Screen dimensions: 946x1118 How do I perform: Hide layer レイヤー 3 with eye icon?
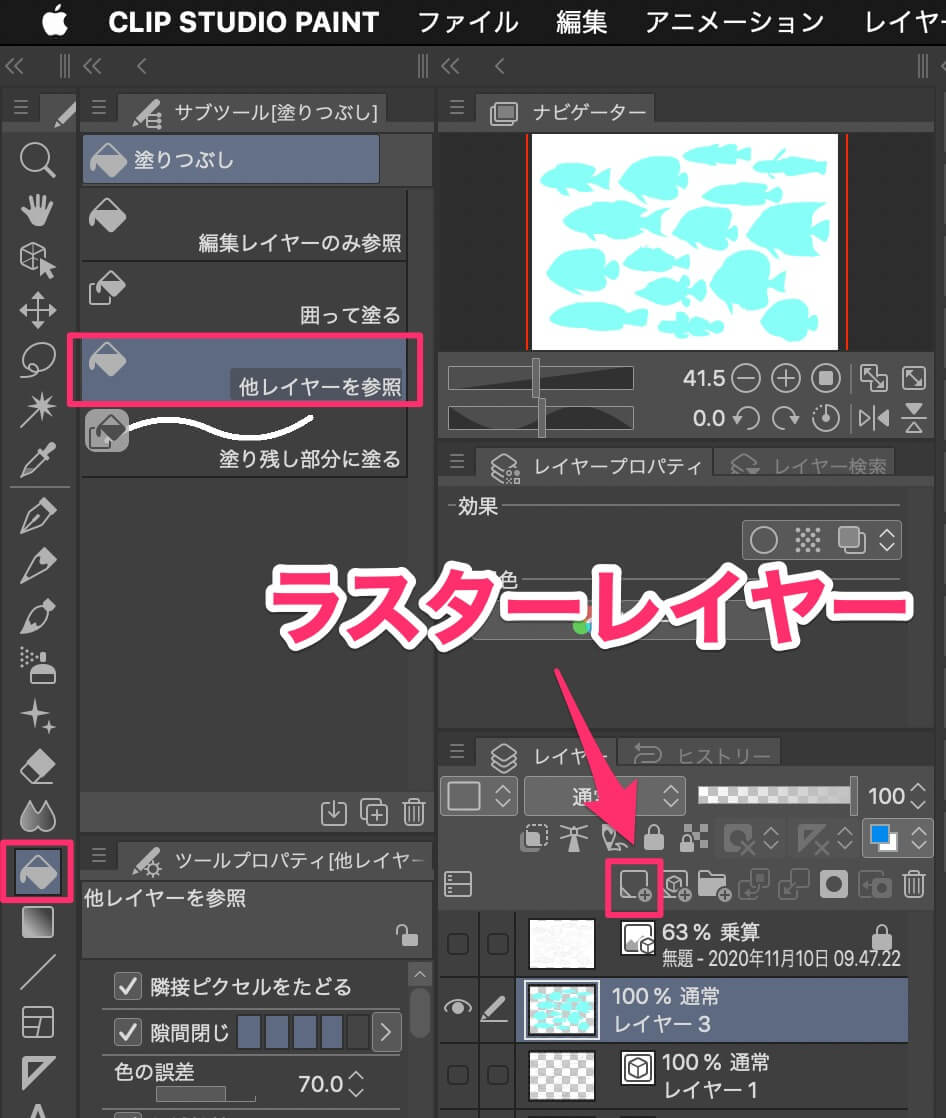point(457,1008)
